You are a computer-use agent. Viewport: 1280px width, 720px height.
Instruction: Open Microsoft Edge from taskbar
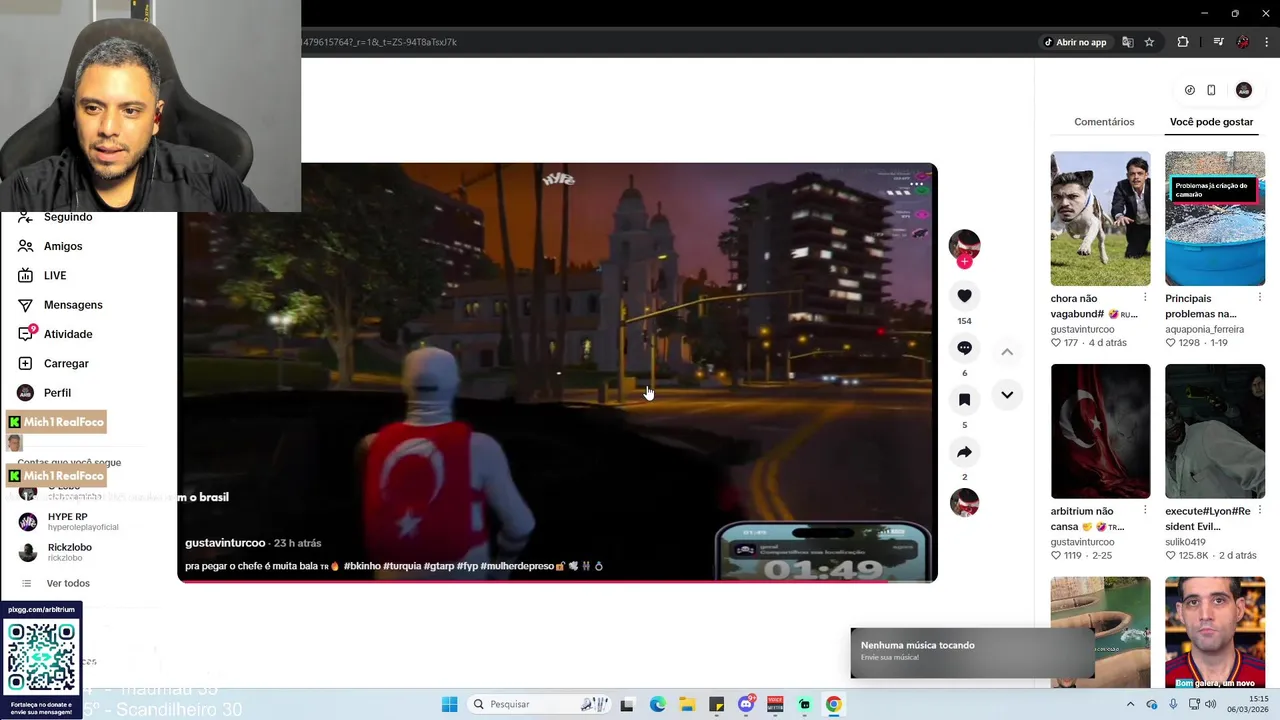[657, 704]
